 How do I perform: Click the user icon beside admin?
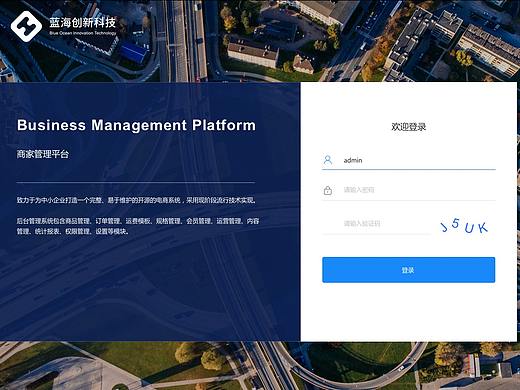point(328,160)
